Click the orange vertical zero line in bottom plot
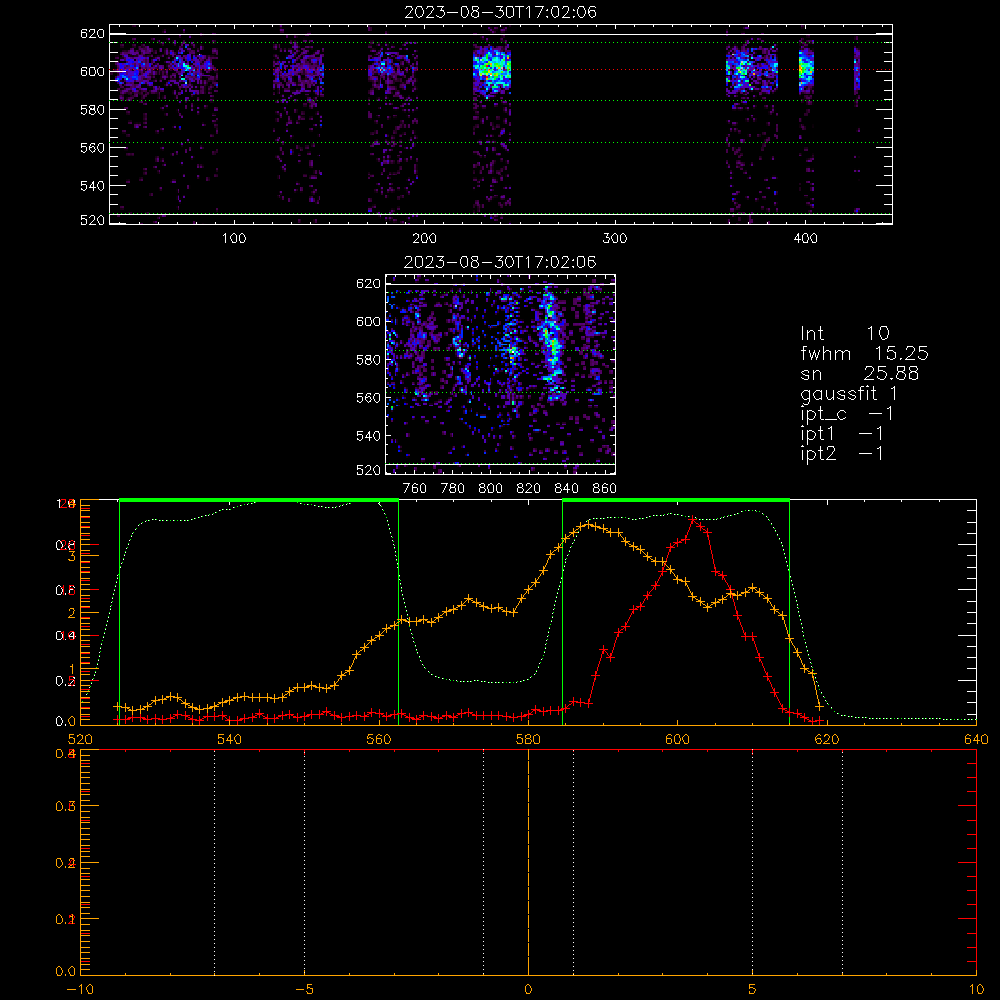Image resolution: width=1000 pixels, height=1000 pixels. (528, 861)
